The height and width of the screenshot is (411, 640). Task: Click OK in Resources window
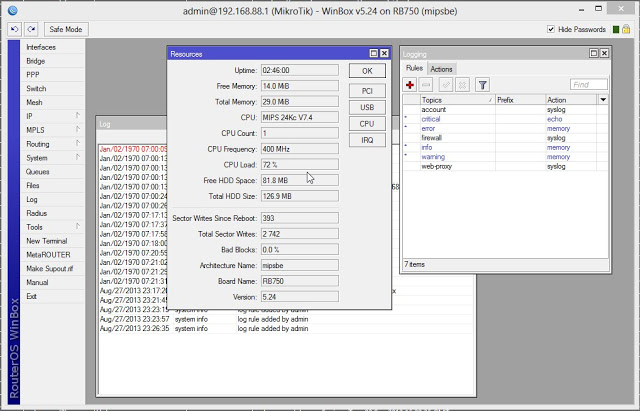pyautogui.click(x=367, y=71)
